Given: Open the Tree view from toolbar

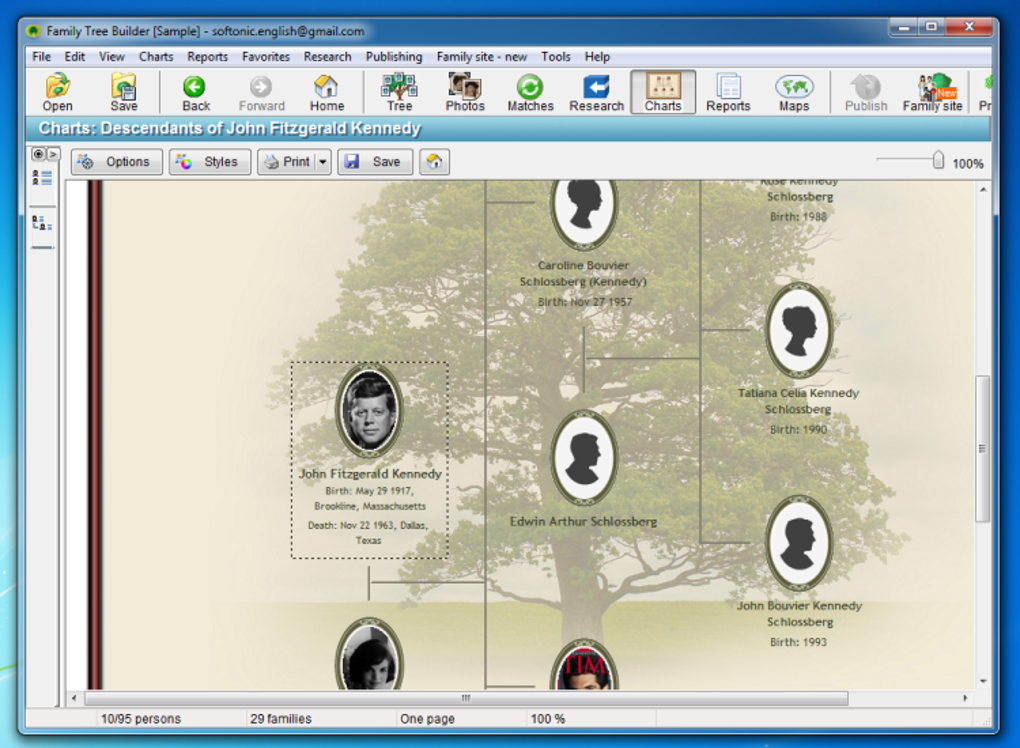Looking at the screenshot, I should click(x=399, y=92).
